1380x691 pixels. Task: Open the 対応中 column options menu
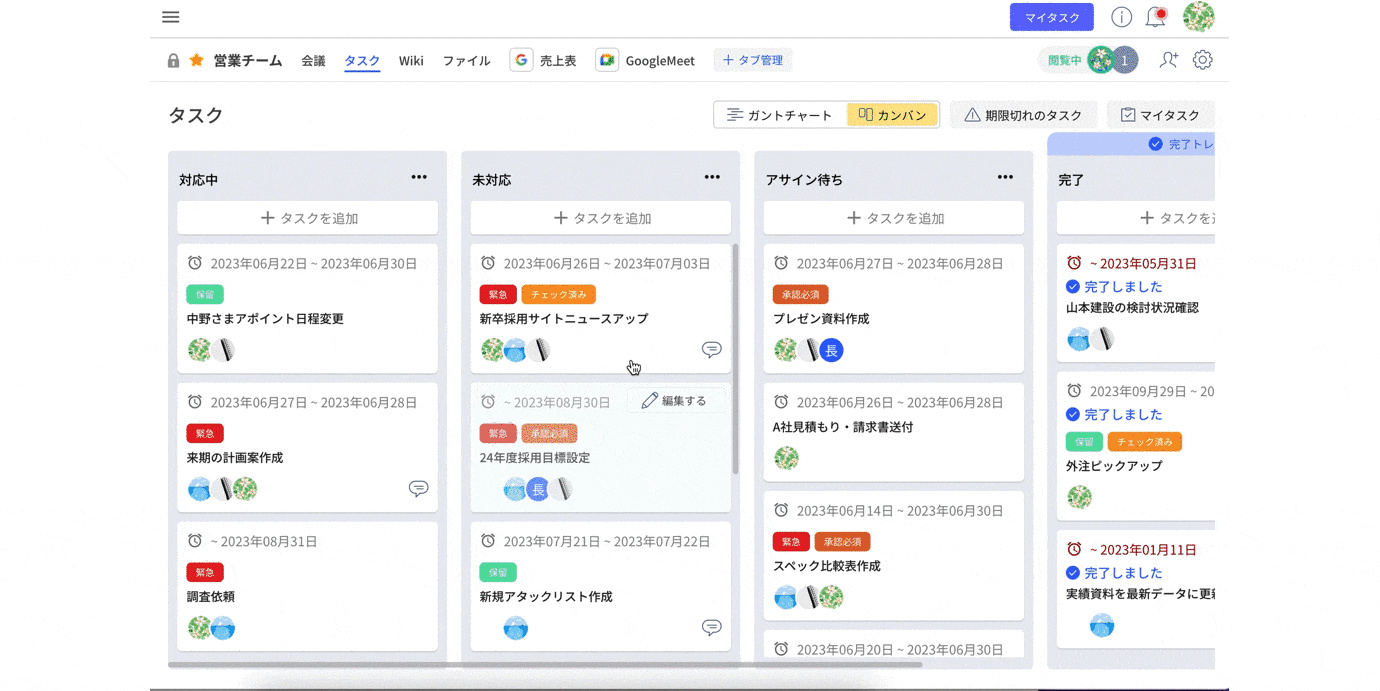419,177
